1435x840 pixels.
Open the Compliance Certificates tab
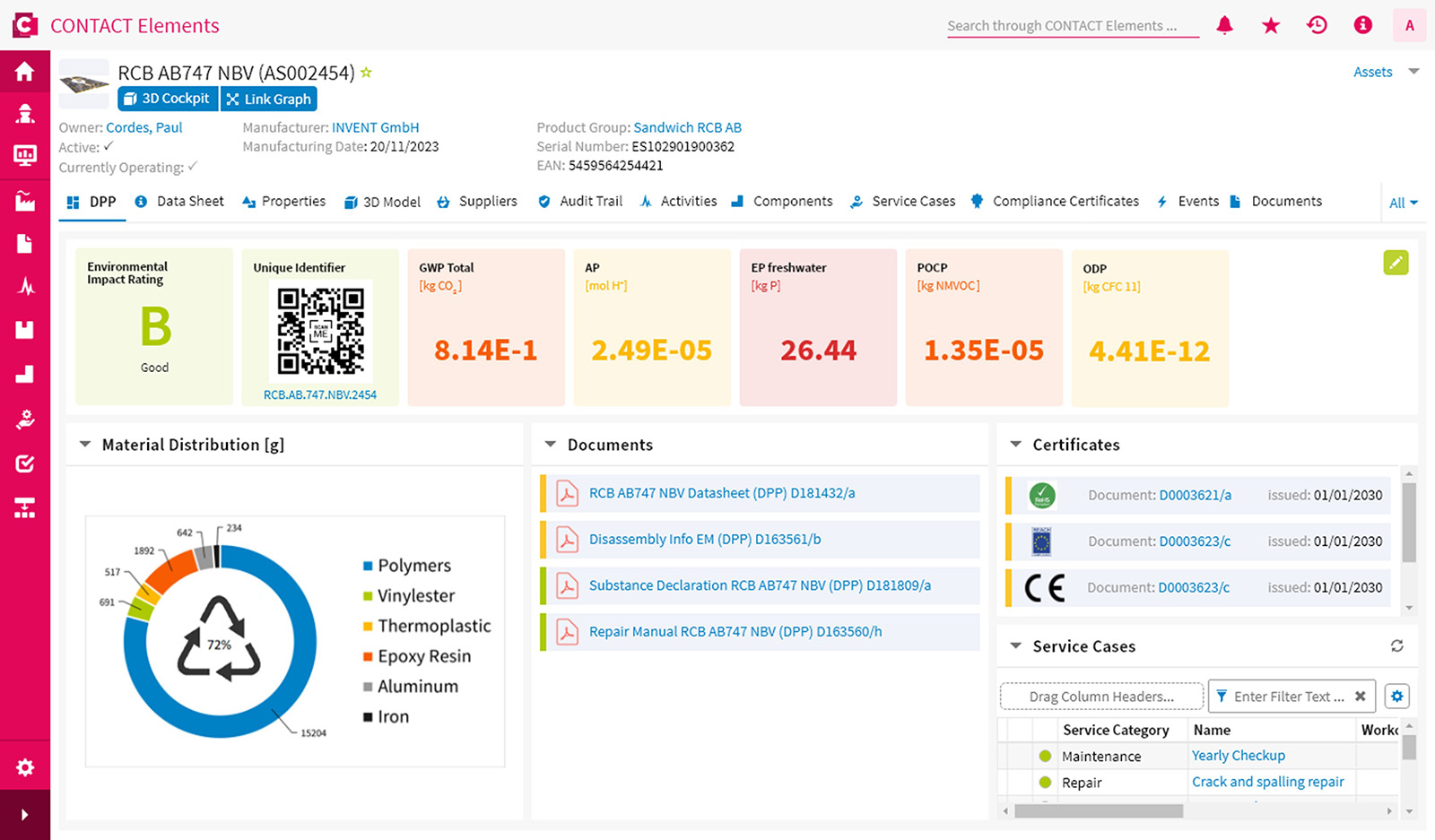coord(1065,202)
